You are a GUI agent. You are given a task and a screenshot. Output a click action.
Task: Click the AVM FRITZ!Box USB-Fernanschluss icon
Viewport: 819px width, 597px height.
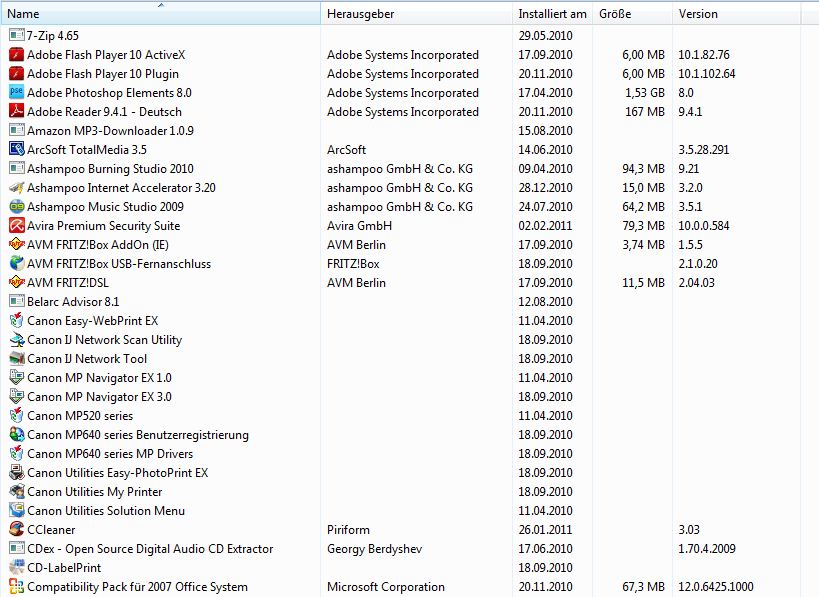[17, 263]
